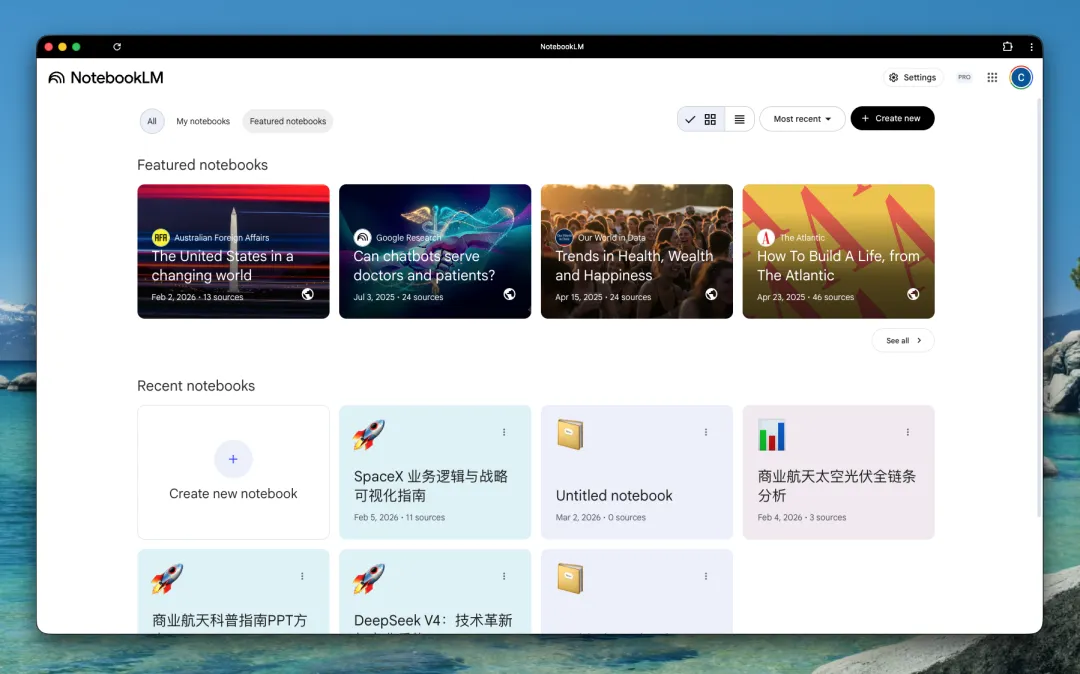
Task: Open the 商业航天太空光伏全链条分析 notebook
Action: [x=839, y=472]
